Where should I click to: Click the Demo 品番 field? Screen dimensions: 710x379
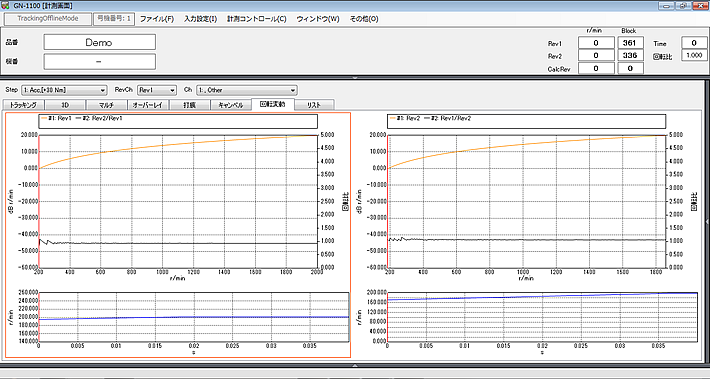[x=100, y=42]
